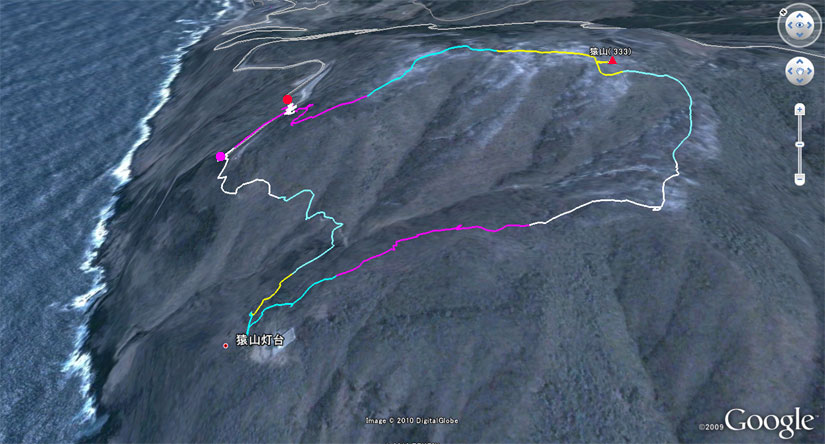Image resolution: width=825 pixels, height=444 pixels.
Task: Select the large red circle waypoint marker
Action: point(287,99)
